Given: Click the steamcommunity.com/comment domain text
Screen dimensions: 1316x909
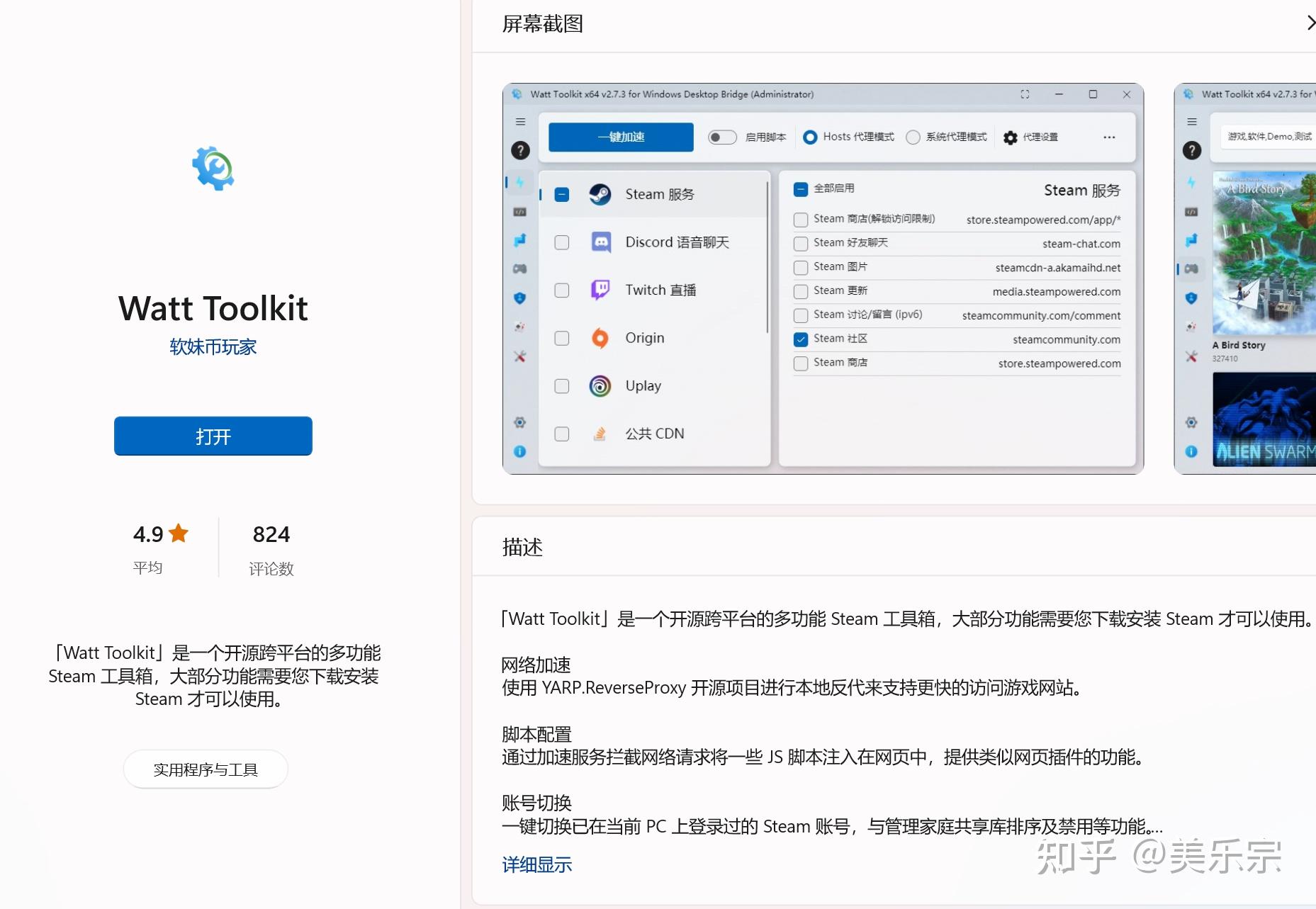Looking at the screenshot, I should point(1041,316).
